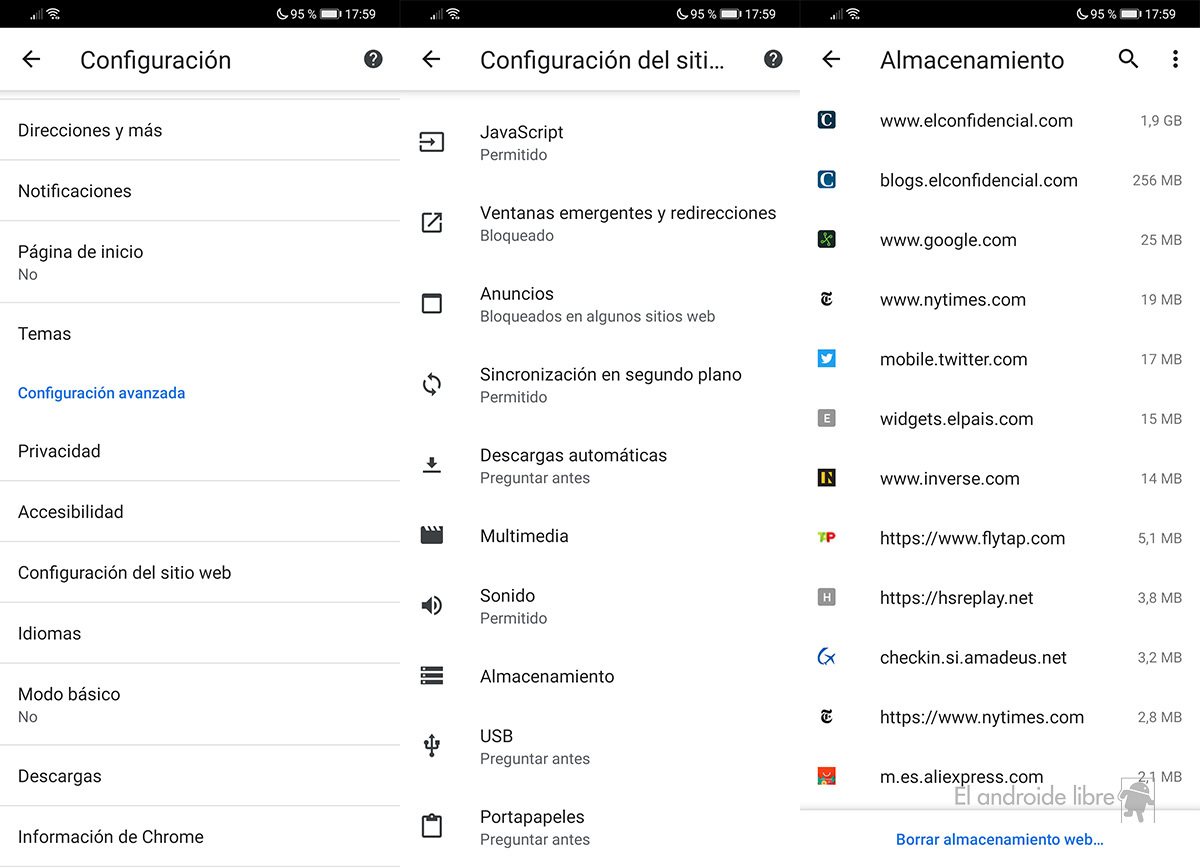Tap the USB icon in site settings
Screen dimensions: 1200x867
[432, 746]
